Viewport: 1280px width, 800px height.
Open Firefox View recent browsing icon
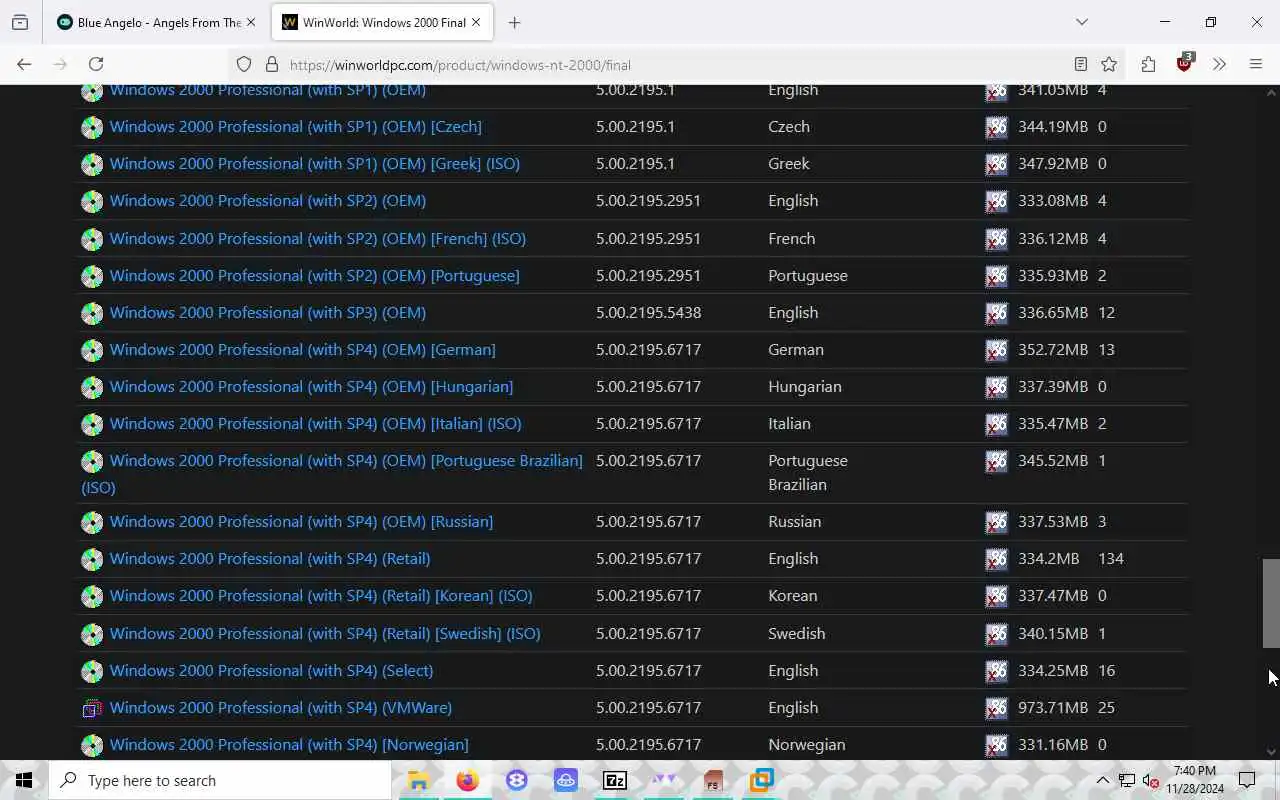pos(20,22)
